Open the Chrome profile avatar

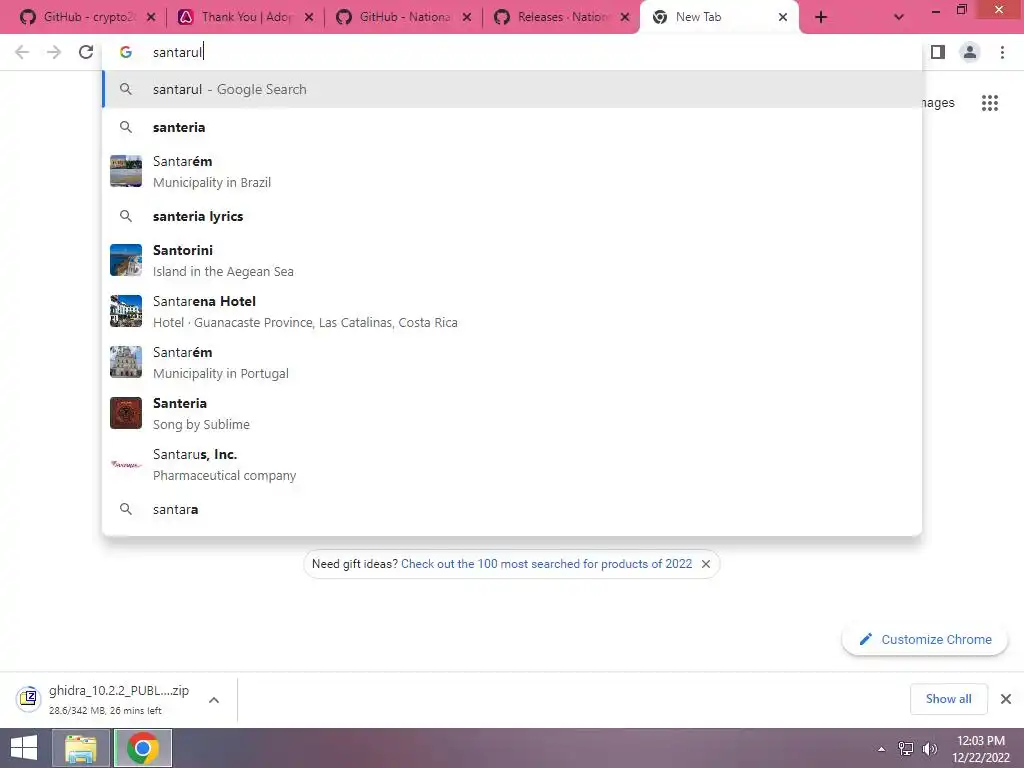970,52
